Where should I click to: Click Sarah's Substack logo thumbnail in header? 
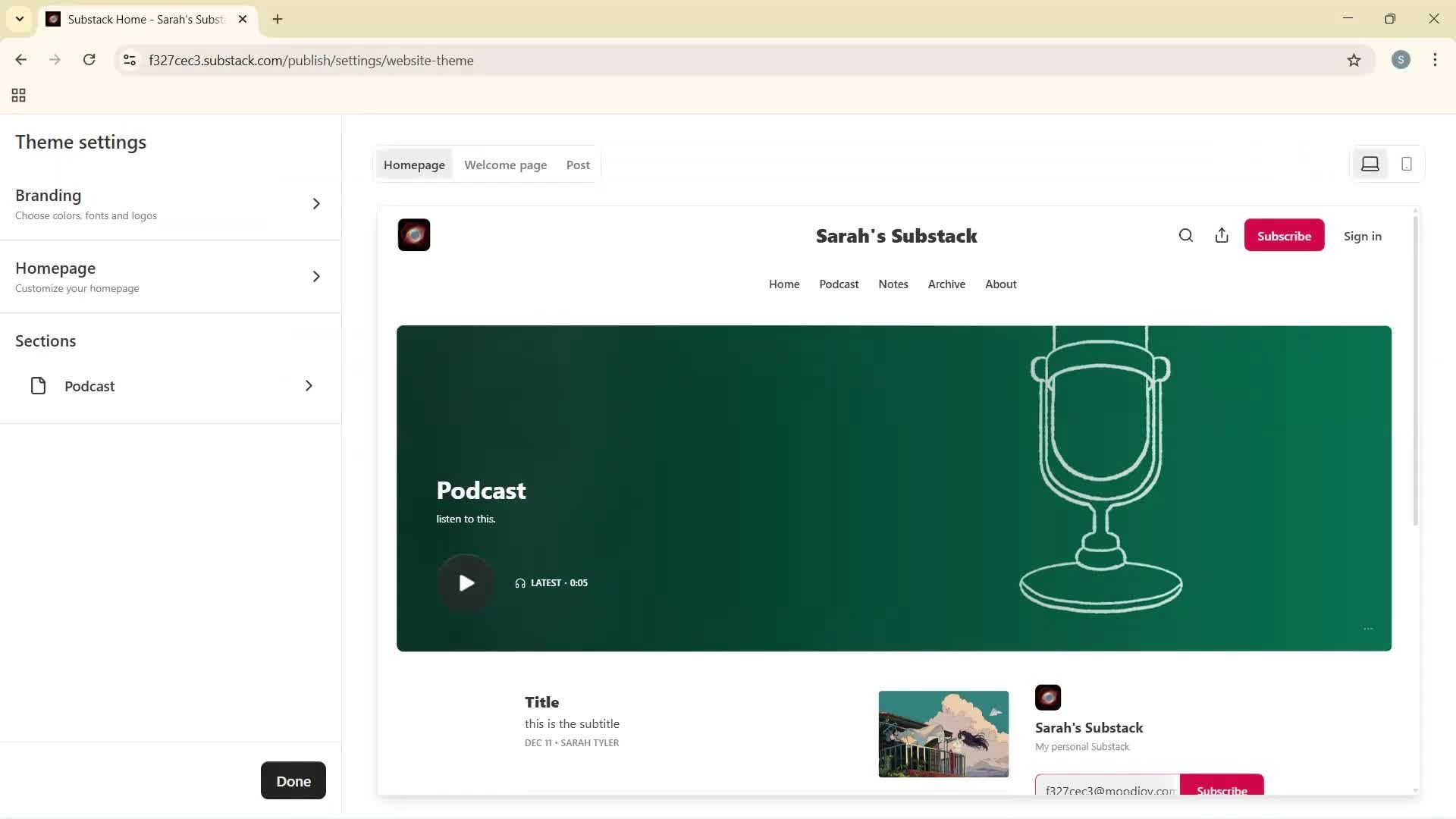tap(413, 235)
